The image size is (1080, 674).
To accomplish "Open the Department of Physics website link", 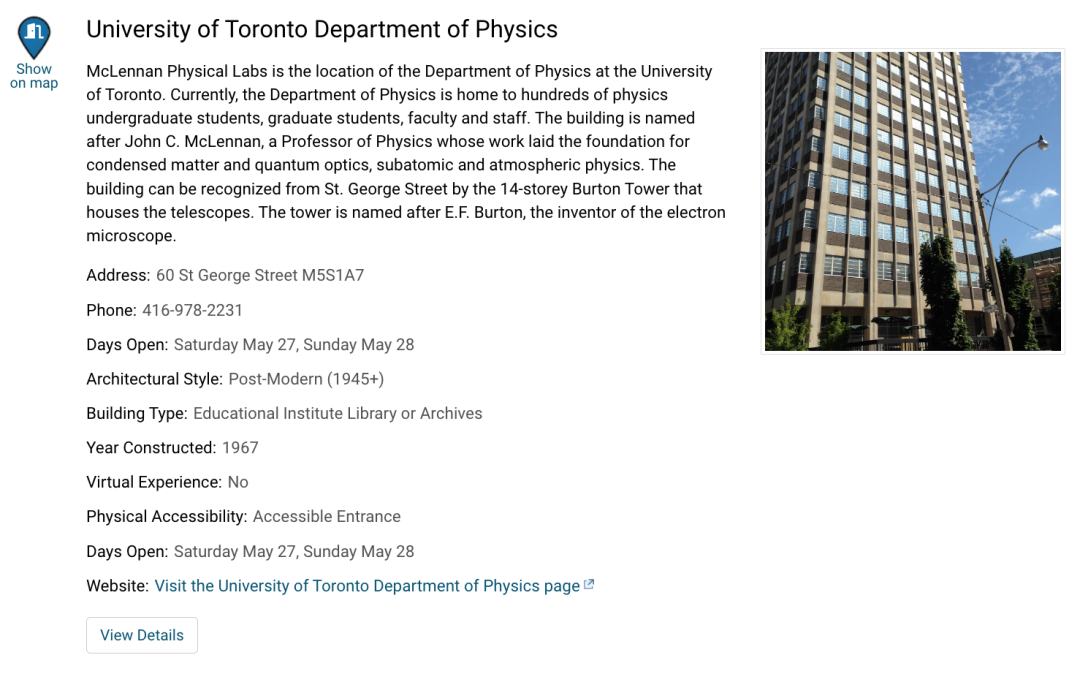I will tap(367, 586).
